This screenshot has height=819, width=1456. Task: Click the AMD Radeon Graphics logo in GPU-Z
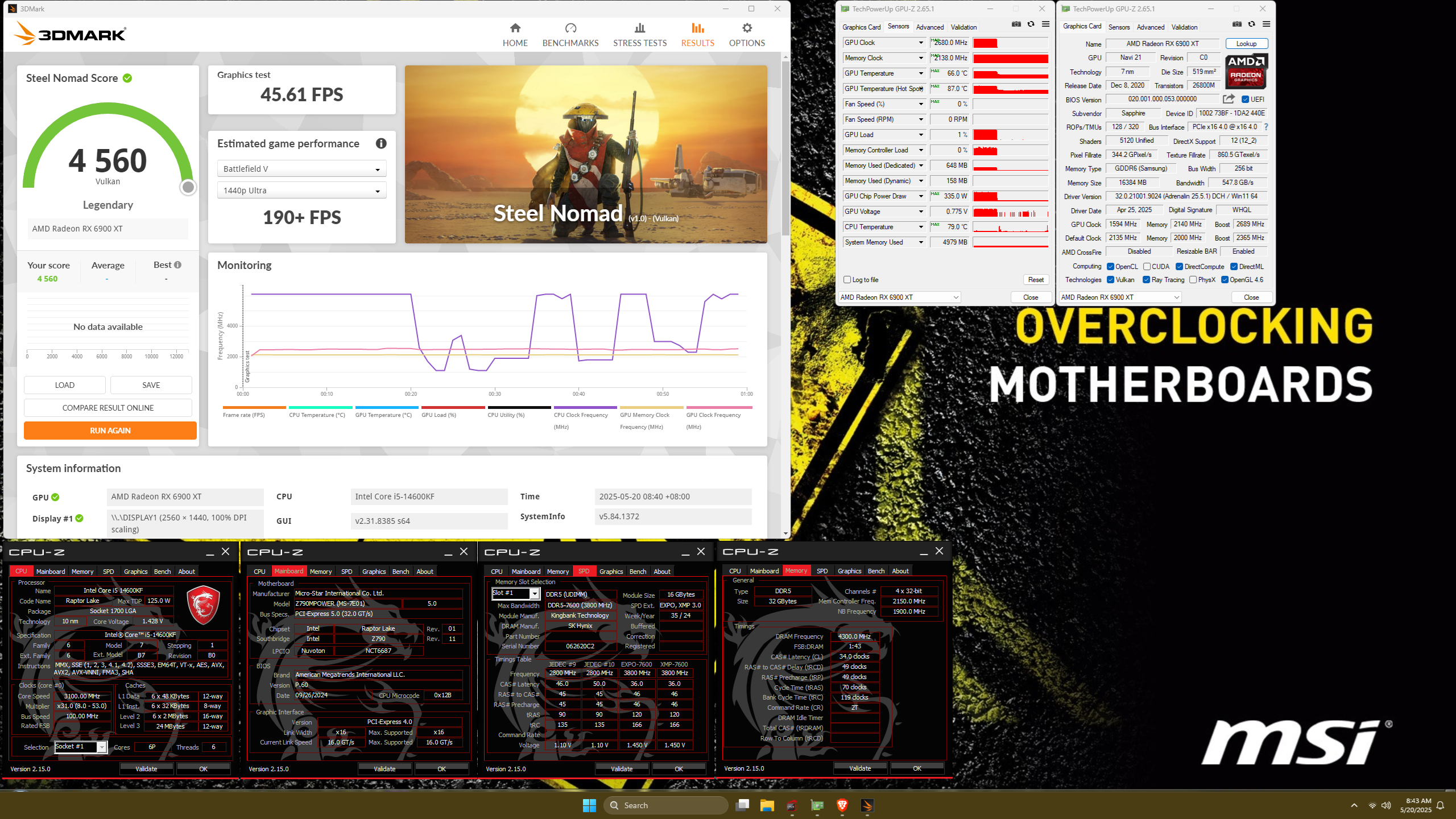(1246, 71)
